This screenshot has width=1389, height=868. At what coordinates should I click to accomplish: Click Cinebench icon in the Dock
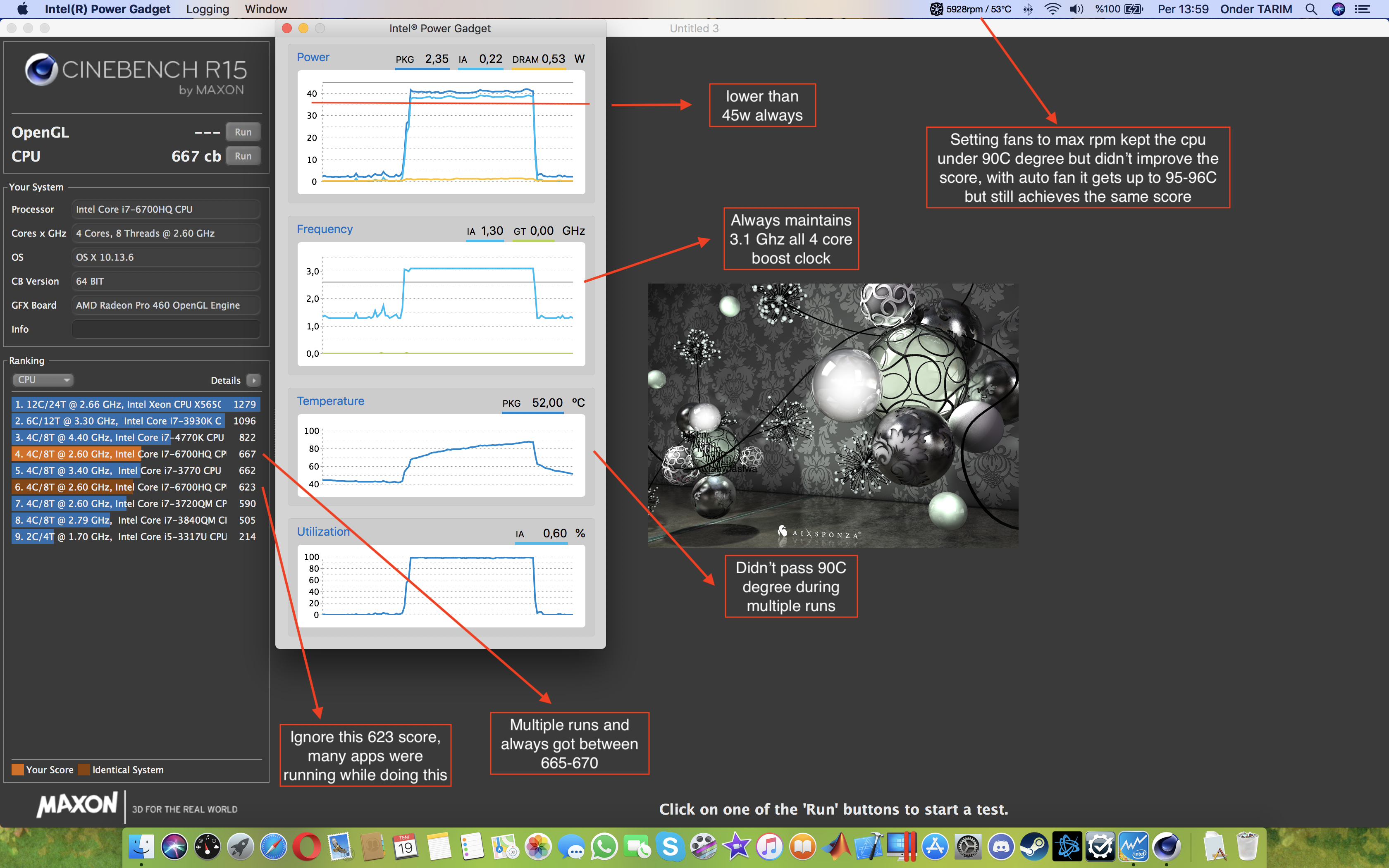click(x=1167, y=847)
